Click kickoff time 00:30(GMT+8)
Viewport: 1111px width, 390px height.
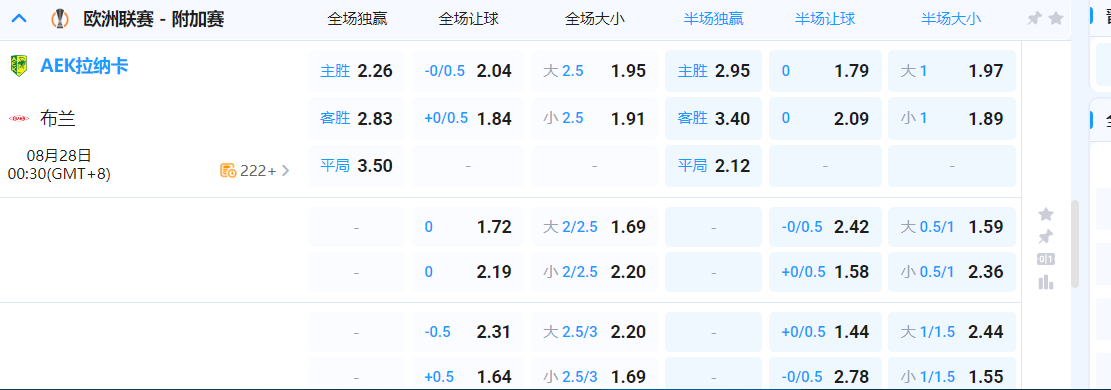pyautogui.click(x=60, y=174)
